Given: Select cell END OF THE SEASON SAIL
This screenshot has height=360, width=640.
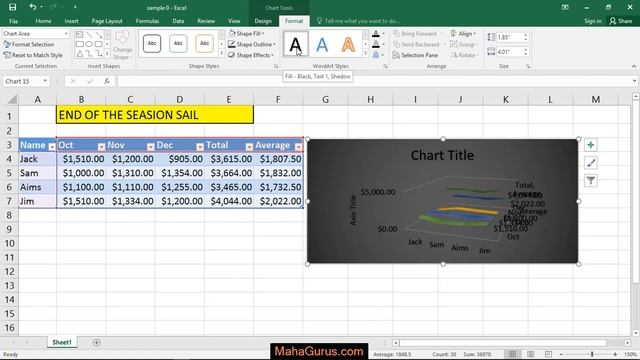Looking at the screenshot, I should [x=155, y=115].
